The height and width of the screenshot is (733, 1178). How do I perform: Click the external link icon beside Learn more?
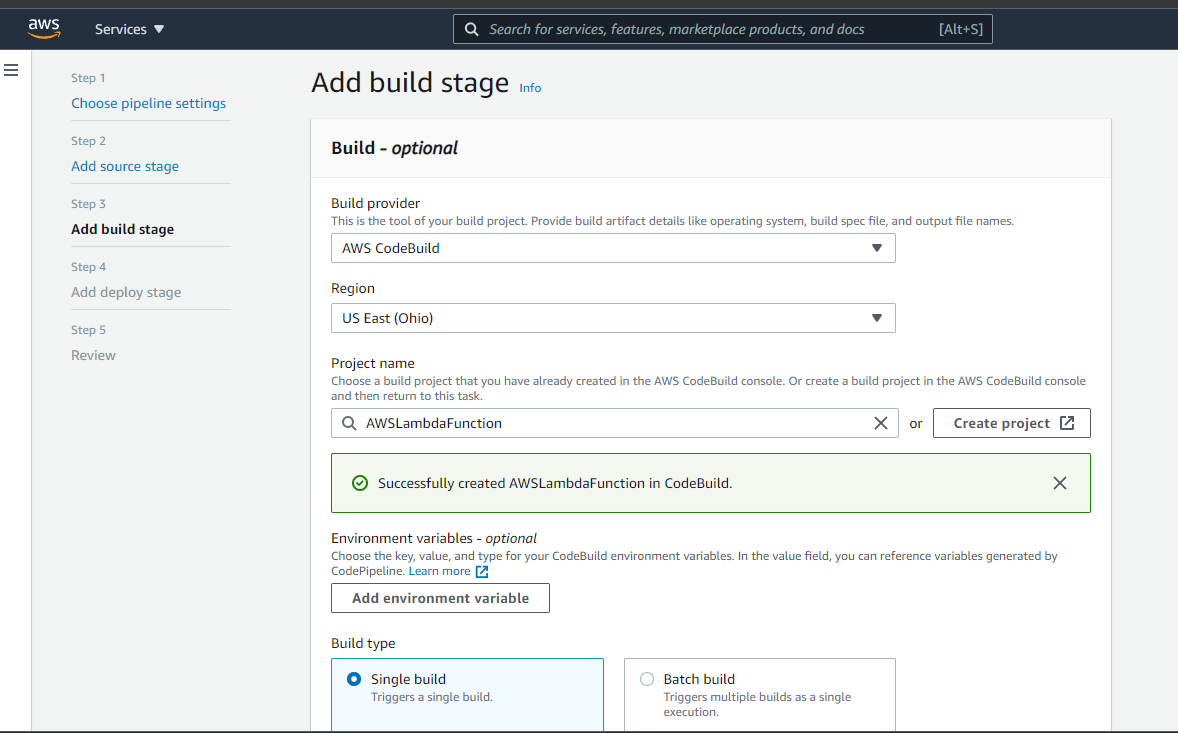(x=482, y=572)
